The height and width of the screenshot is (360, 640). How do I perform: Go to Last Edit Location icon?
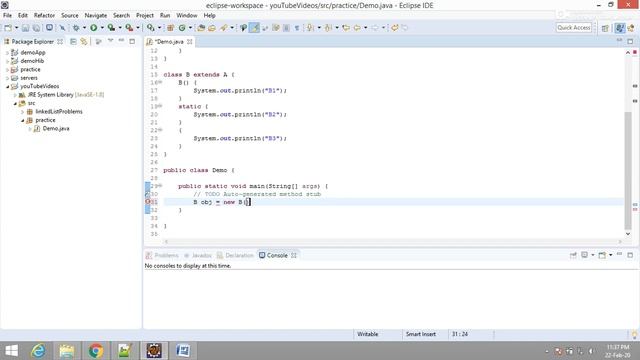coord(346,28)
